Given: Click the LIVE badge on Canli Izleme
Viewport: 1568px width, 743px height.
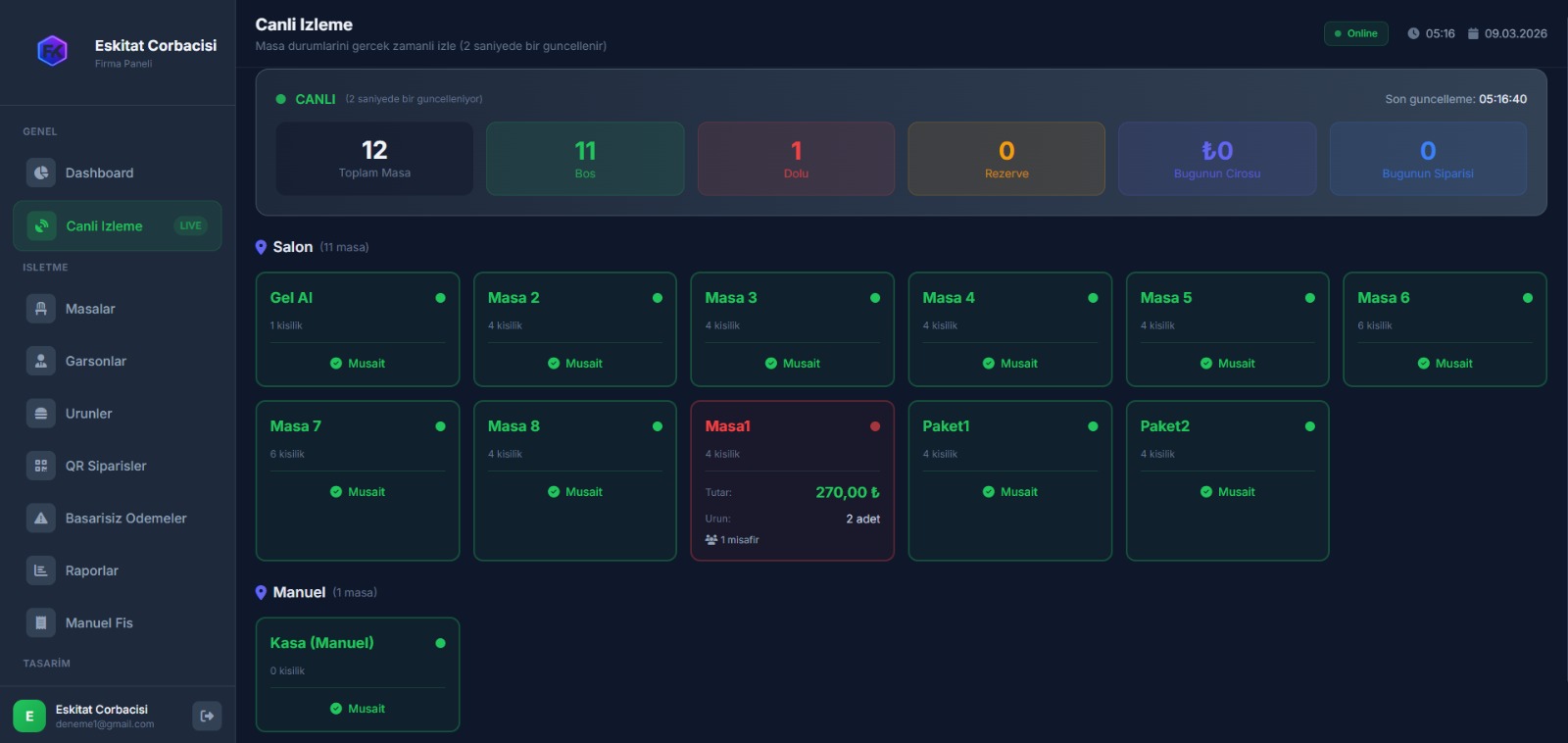Looking at the screenshot, I should point(190,225).
